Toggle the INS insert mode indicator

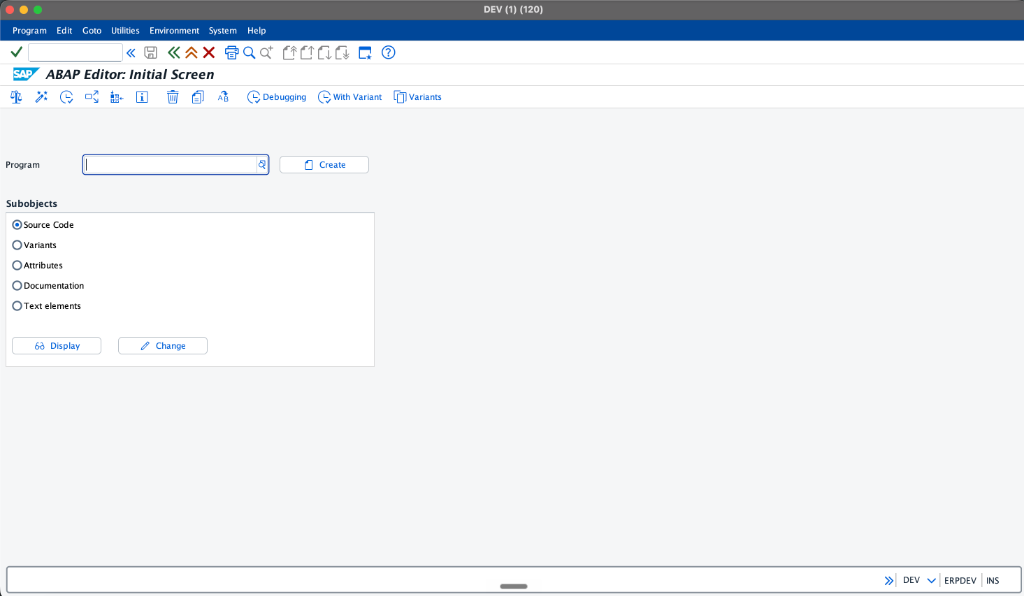click(993, 580)
